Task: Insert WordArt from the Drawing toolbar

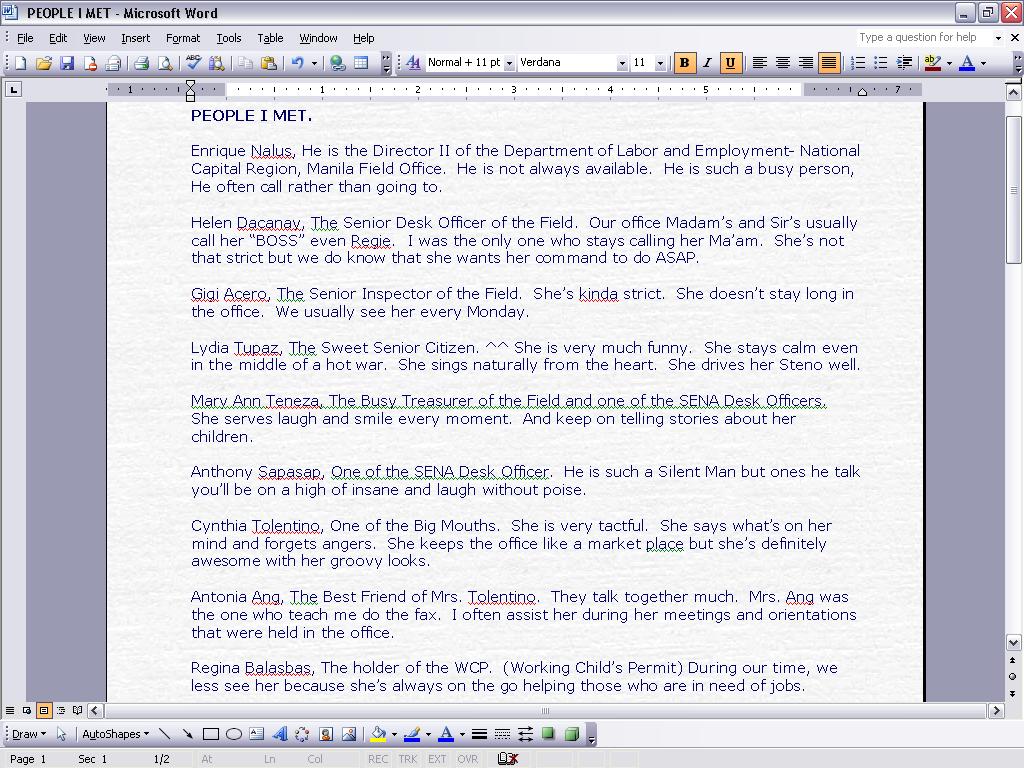Action: click(280, 734)
